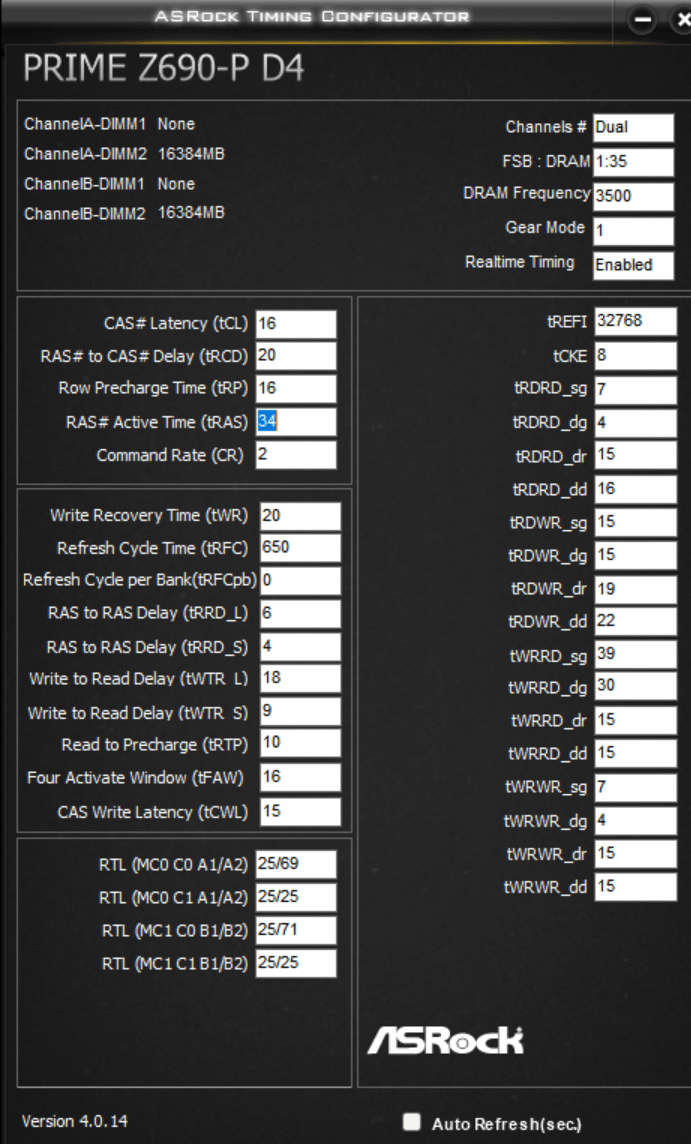
Task: Select the CAS# Latency (tCL) value field
Action: (x=296, y=324)
